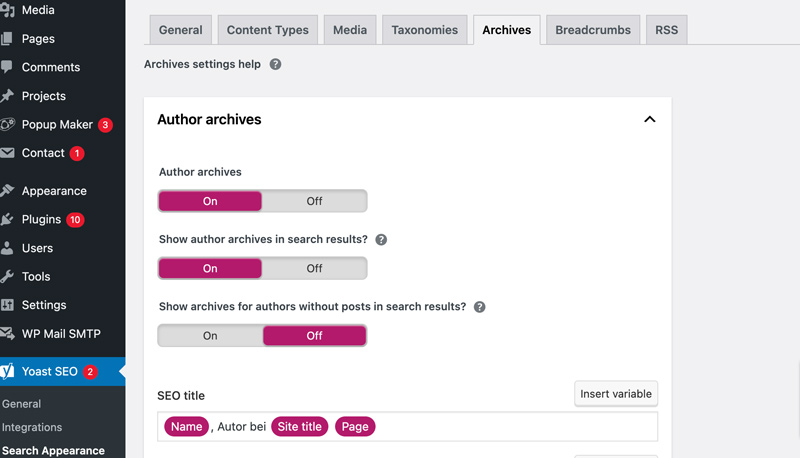Select the Archives tab
800x458 pixels.
pos(507,30)
